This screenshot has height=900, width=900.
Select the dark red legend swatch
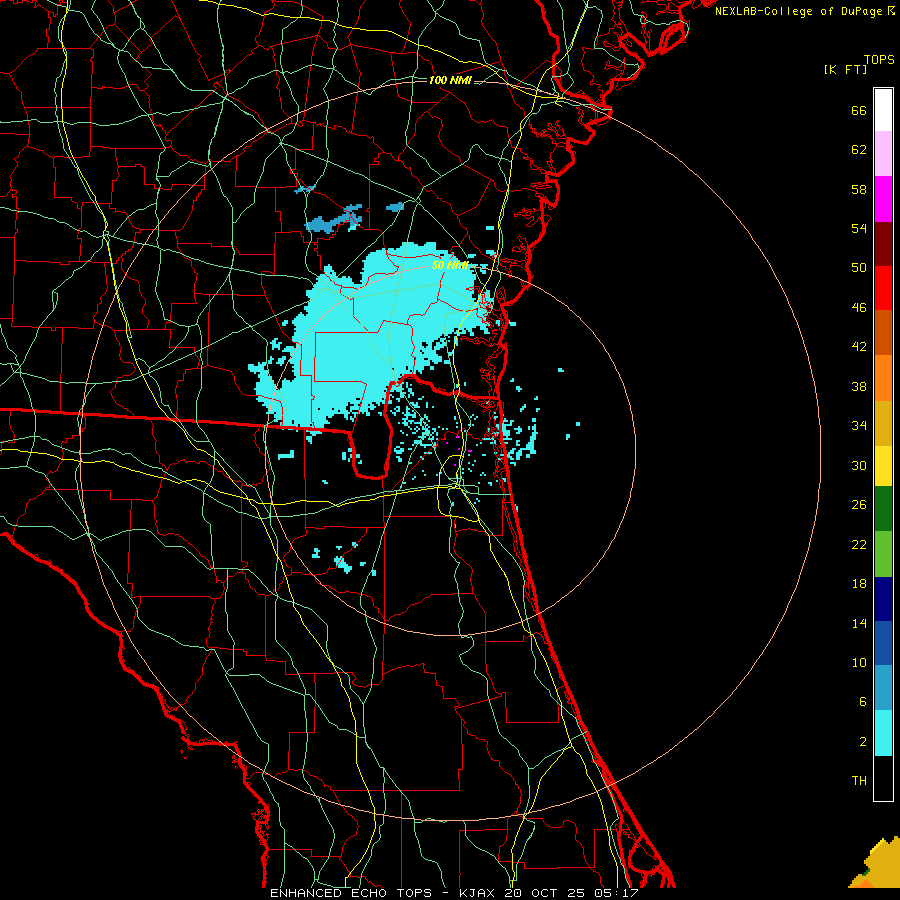[x=883, y=244]
